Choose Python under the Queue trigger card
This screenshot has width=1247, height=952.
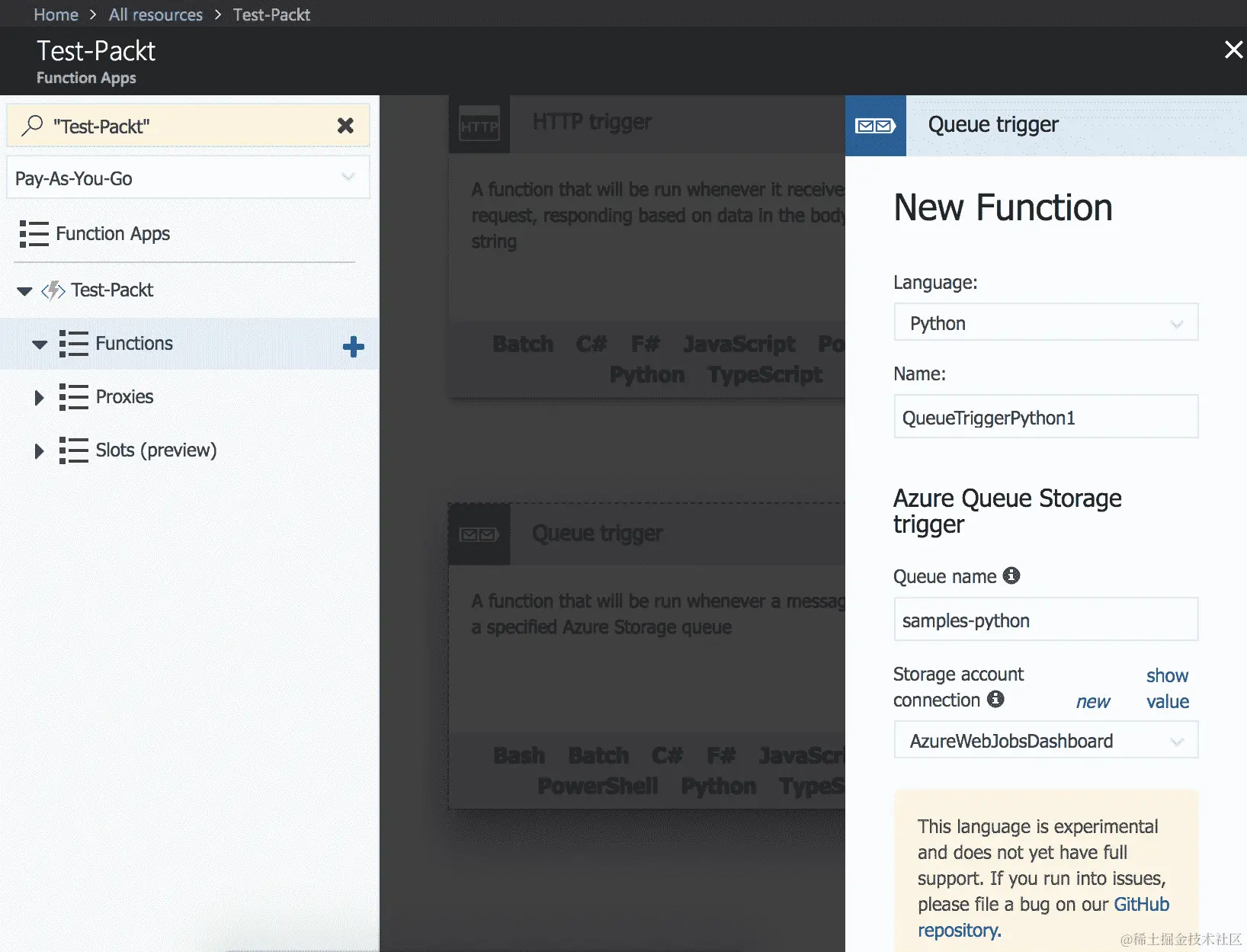(719, 787)
